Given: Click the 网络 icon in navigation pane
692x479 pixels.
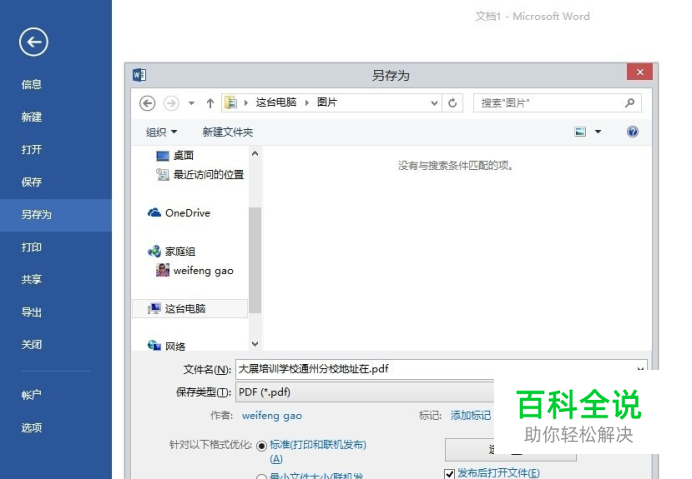Looking at the screenshot, I should [154, 345].
